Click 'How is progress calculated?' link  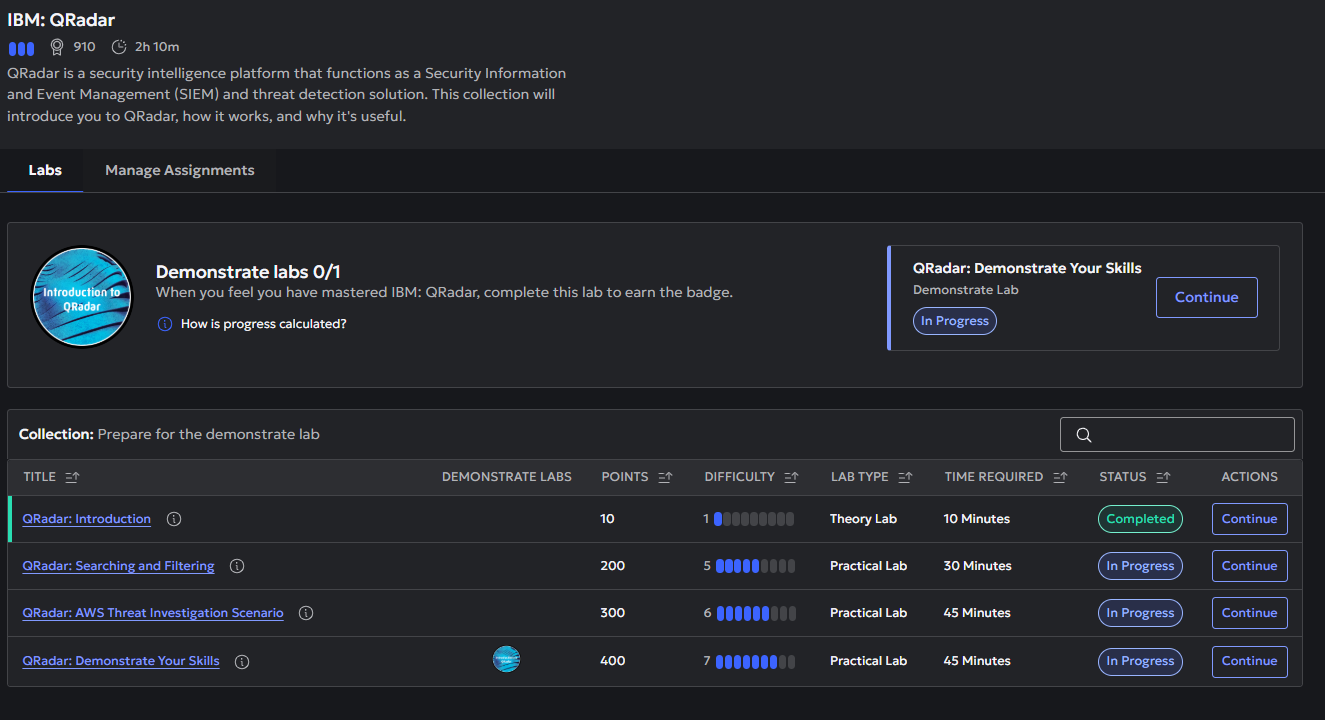click(264, 324)
